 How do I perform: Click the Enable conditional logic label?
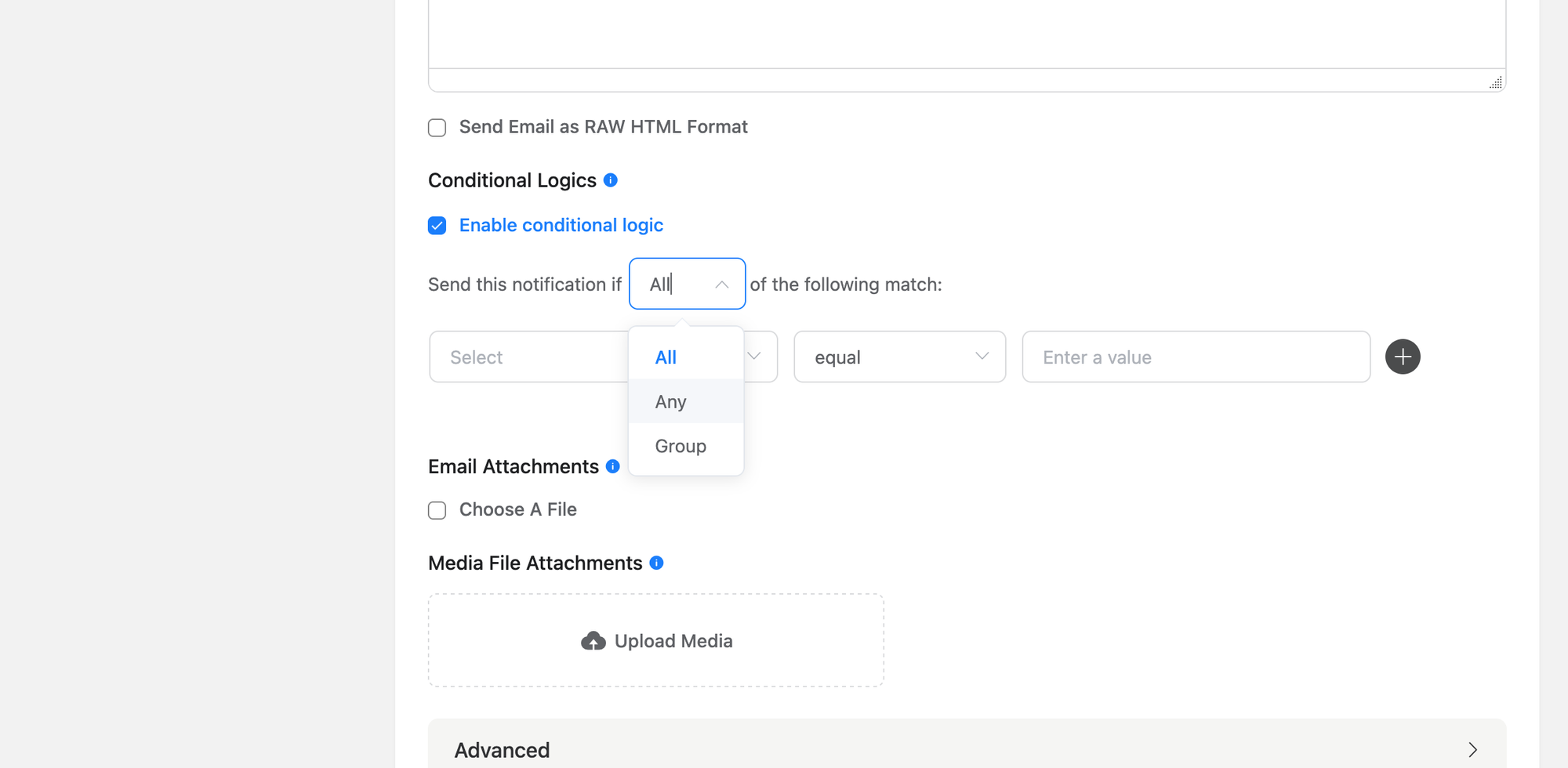(561, 226)
